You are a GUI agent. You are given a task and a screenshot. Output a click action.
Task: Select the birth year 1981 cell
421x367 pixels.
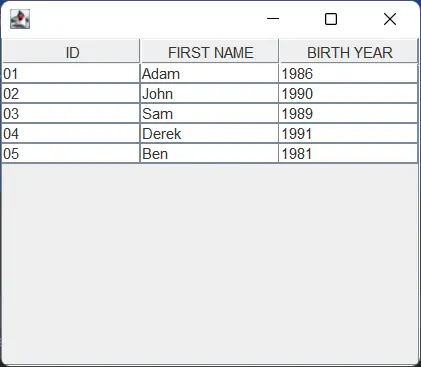click(348, 154)
